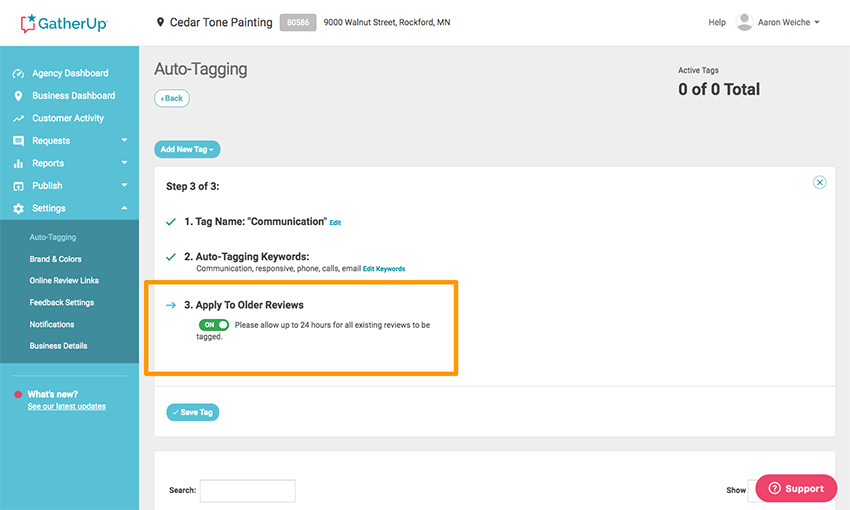Open the Aaron Weiche account dropdown
The height and width of the screenshot is (510, 850).
(x=788, y=22)
